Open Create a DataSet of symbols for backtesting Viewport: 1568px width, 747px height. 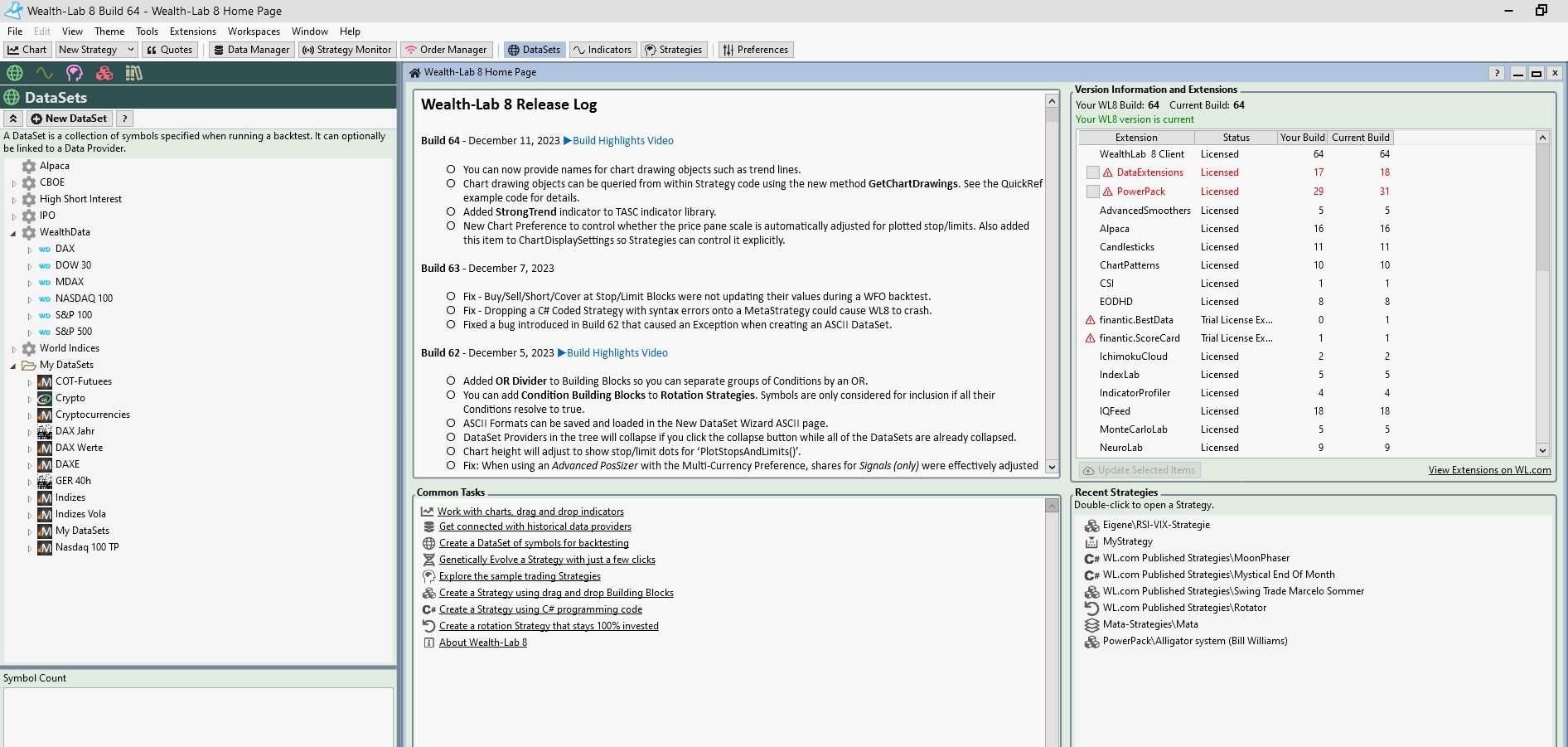534,543
